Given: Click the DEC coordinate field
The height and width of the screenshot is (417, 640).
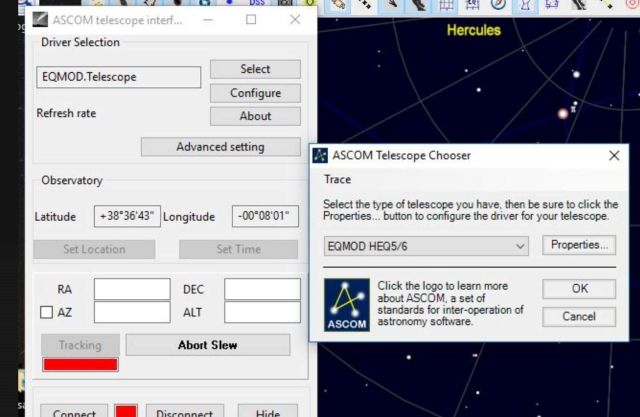Looking at the screenshot, I should (262, 289).
